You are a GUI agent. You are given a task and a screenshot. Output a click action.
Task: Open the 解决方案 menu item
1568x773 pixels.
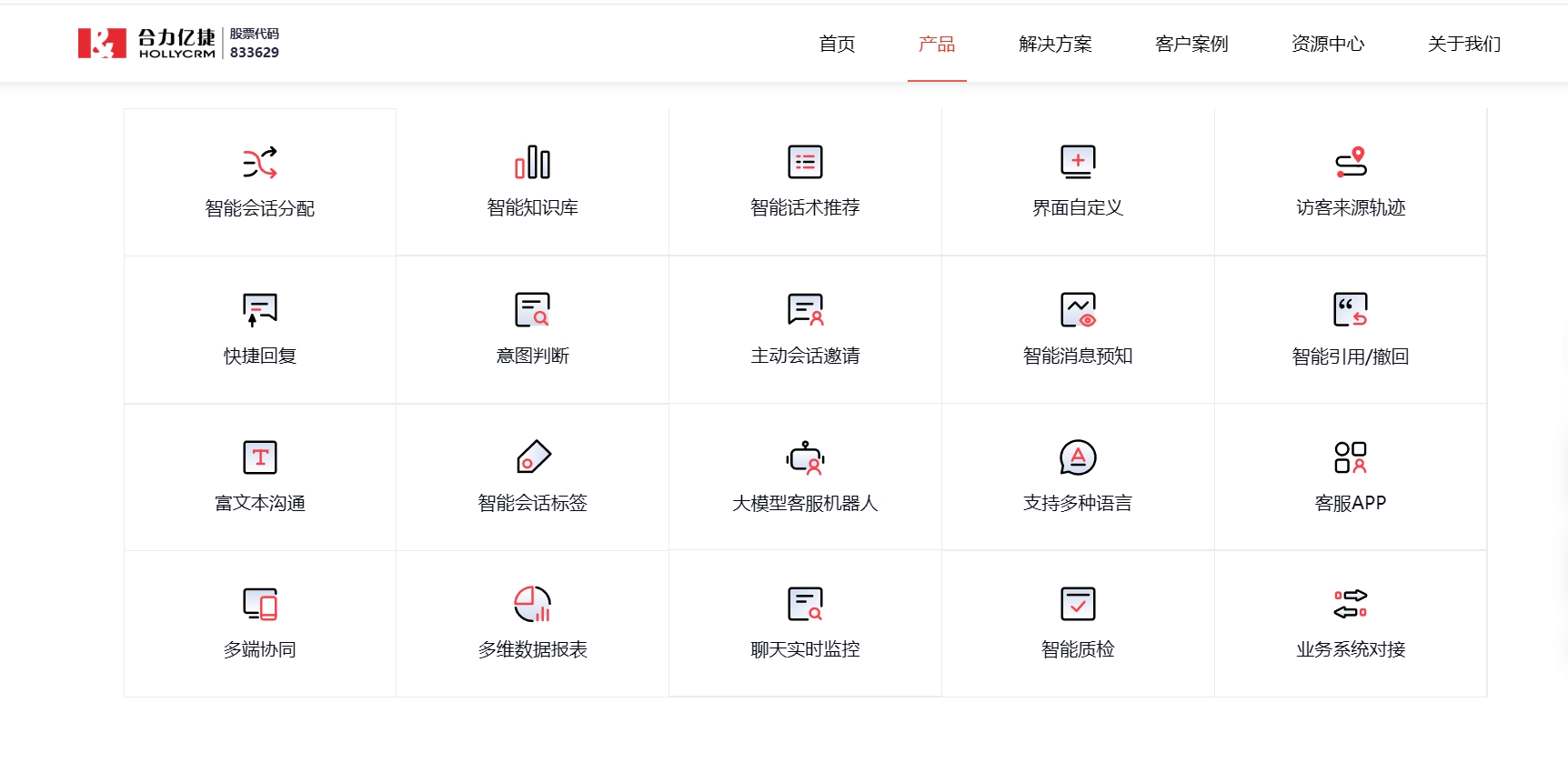(x=1055, y=44)
